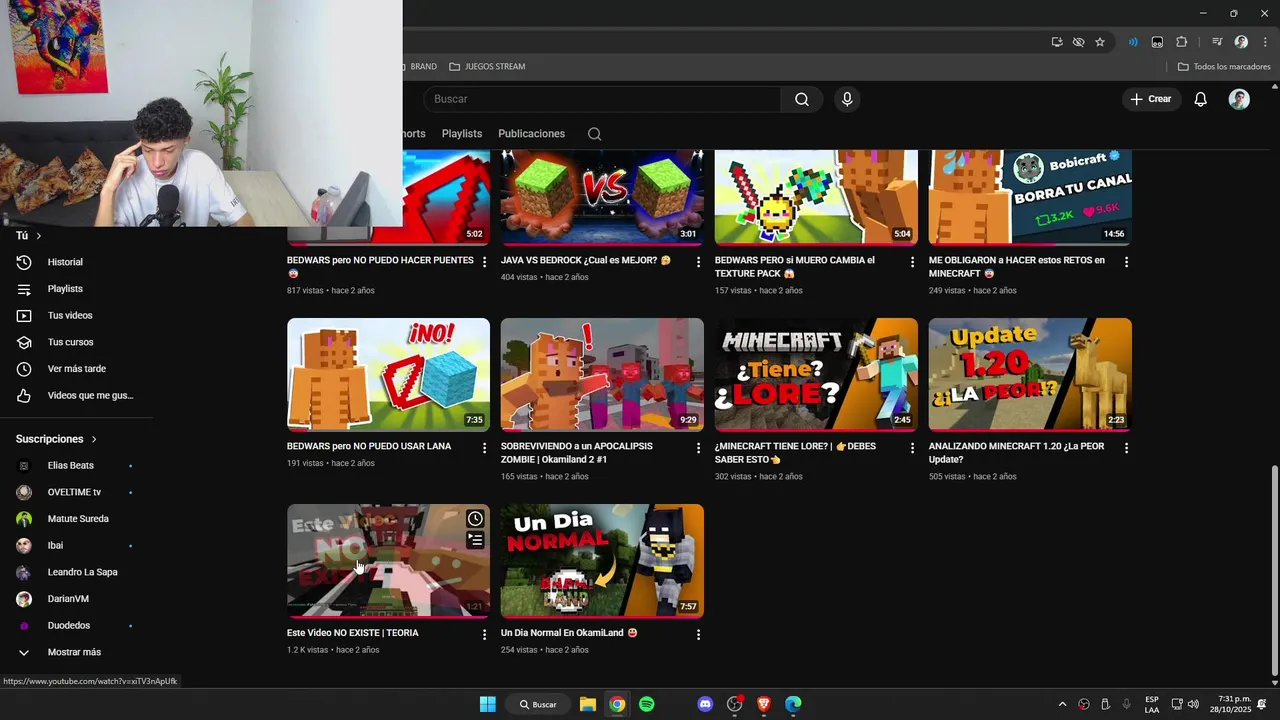Expand Suscripciones section chevron
Image resolution: width=1280 pixels, height=720 pixels.
coord(94,439)
